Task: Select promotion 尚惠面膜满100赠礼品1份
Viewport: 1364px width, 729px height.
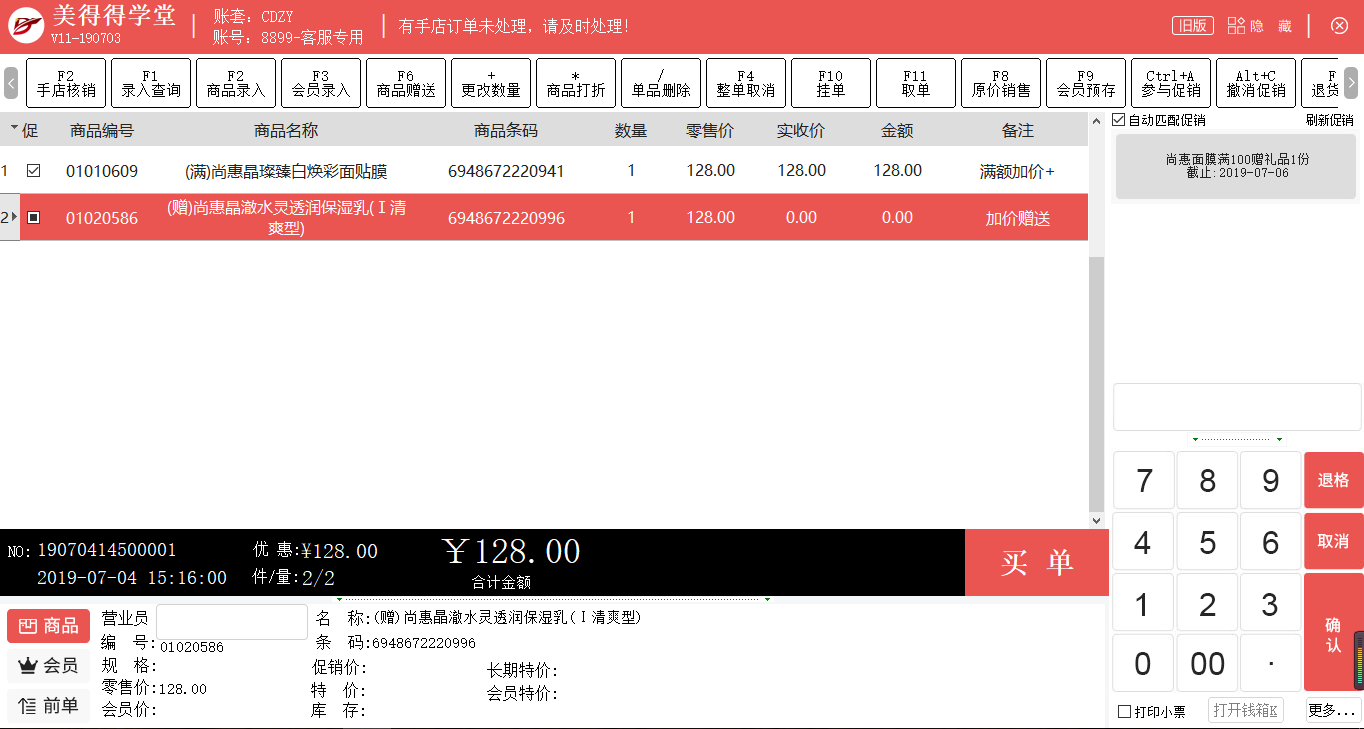Action: 1236,166
